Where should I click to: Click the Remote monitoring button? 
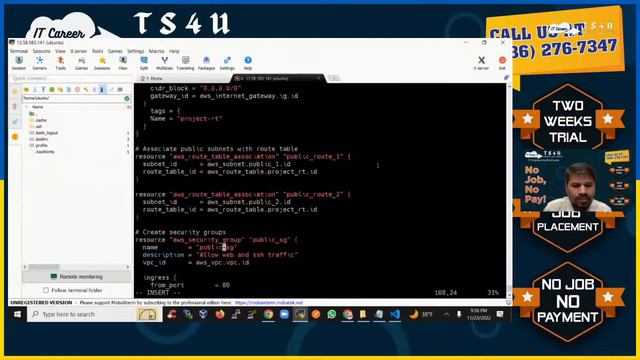77,277
